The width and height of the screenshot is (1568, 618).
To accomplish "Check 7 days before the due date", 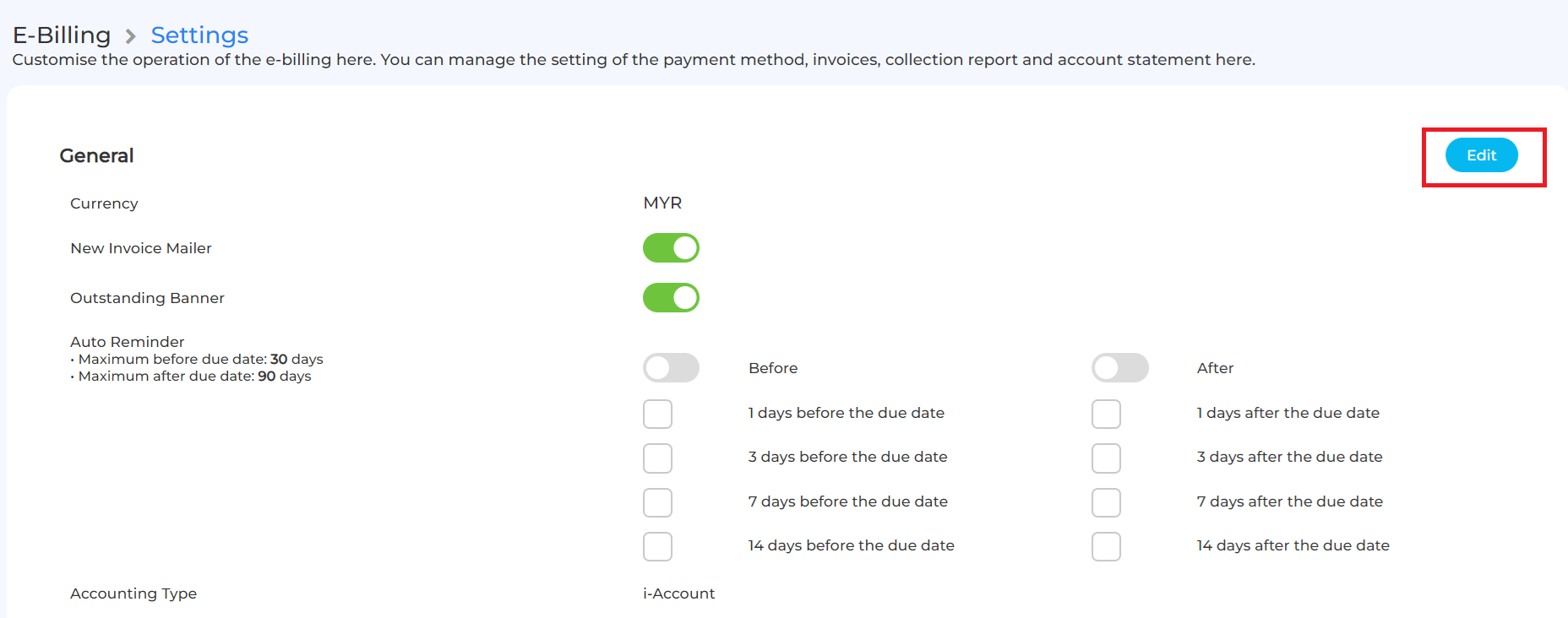I will coord(657,502).
